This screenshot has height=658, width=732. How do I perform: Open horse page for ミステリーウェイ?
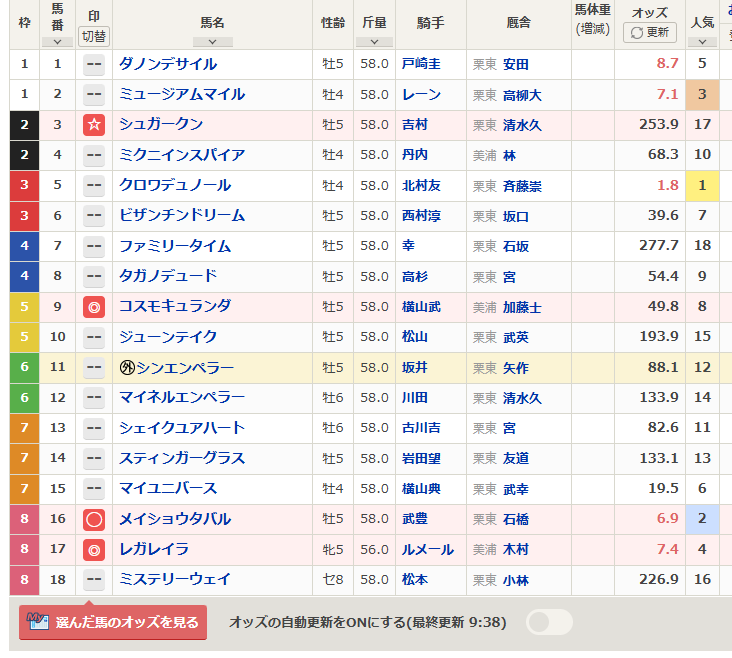(175, 579)
